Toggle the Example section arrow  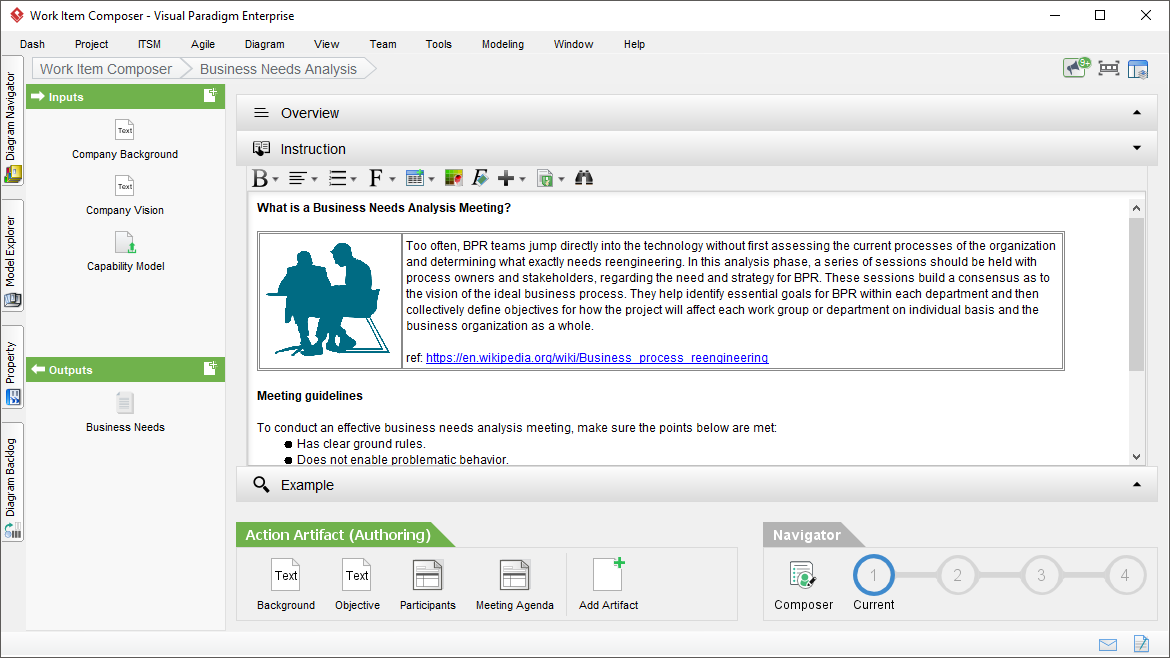tap(1136, 484)
